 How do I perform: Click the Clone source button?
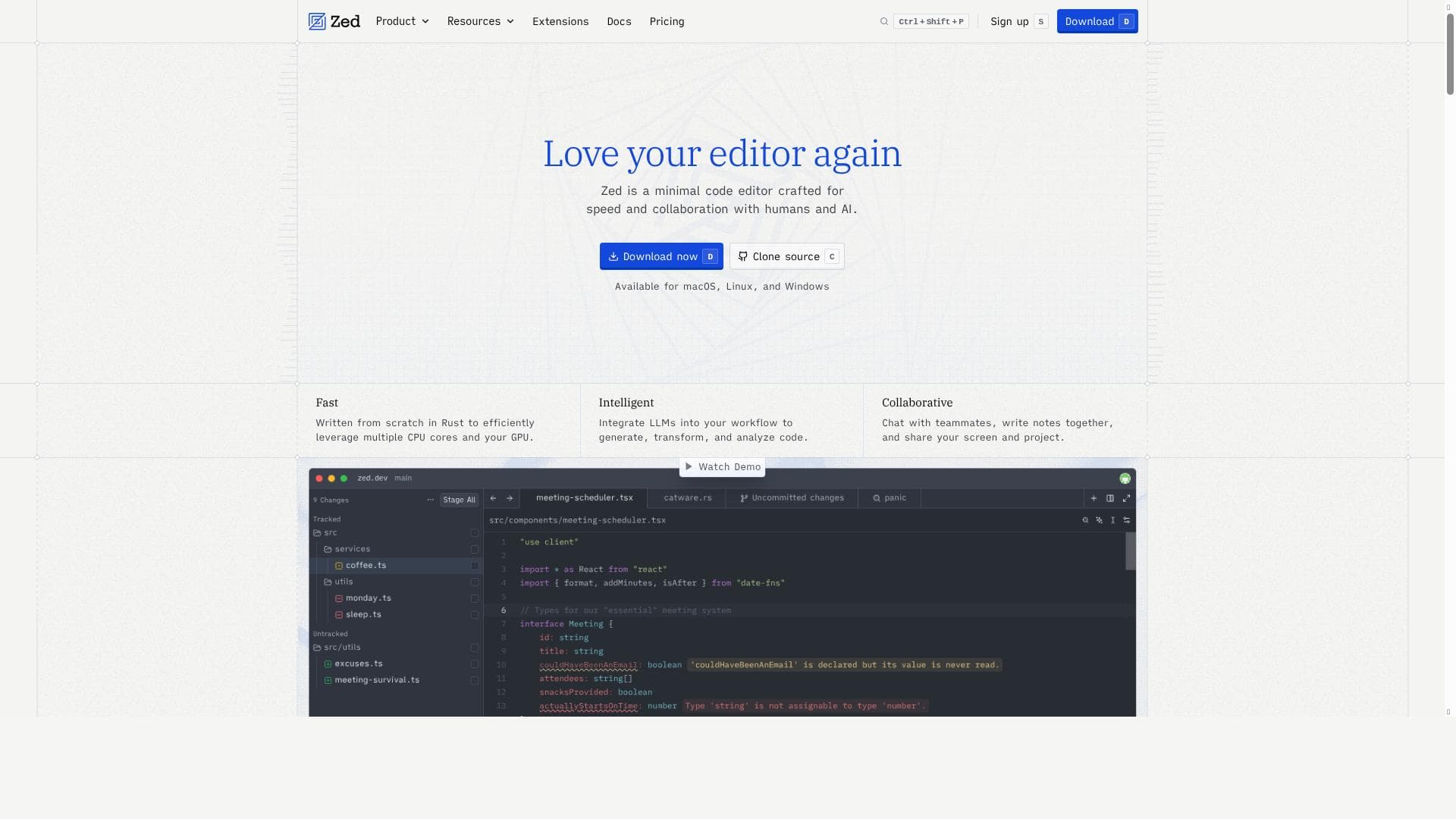pos(786,256)
